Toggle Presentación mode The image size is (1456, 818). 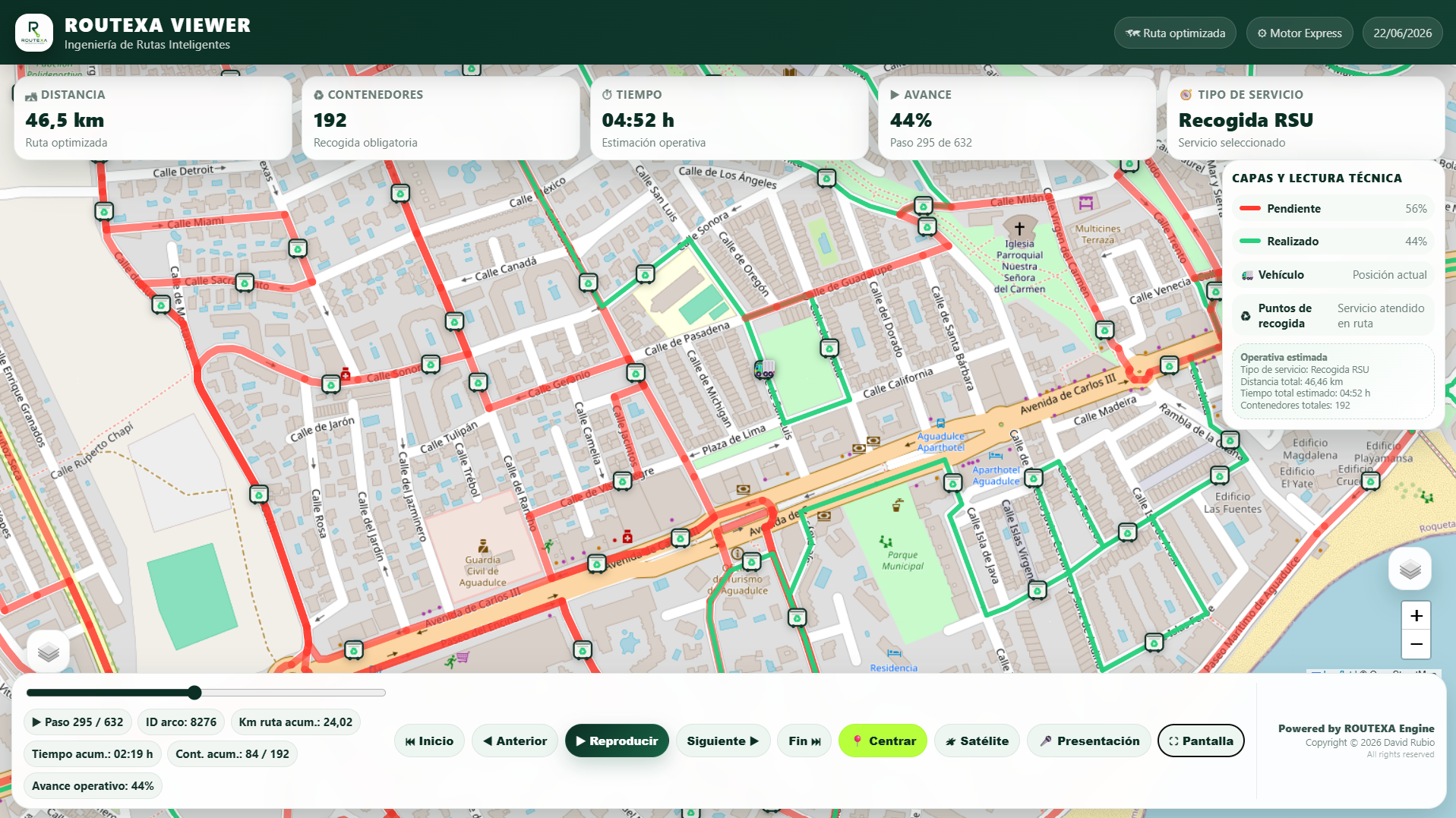1089,741
